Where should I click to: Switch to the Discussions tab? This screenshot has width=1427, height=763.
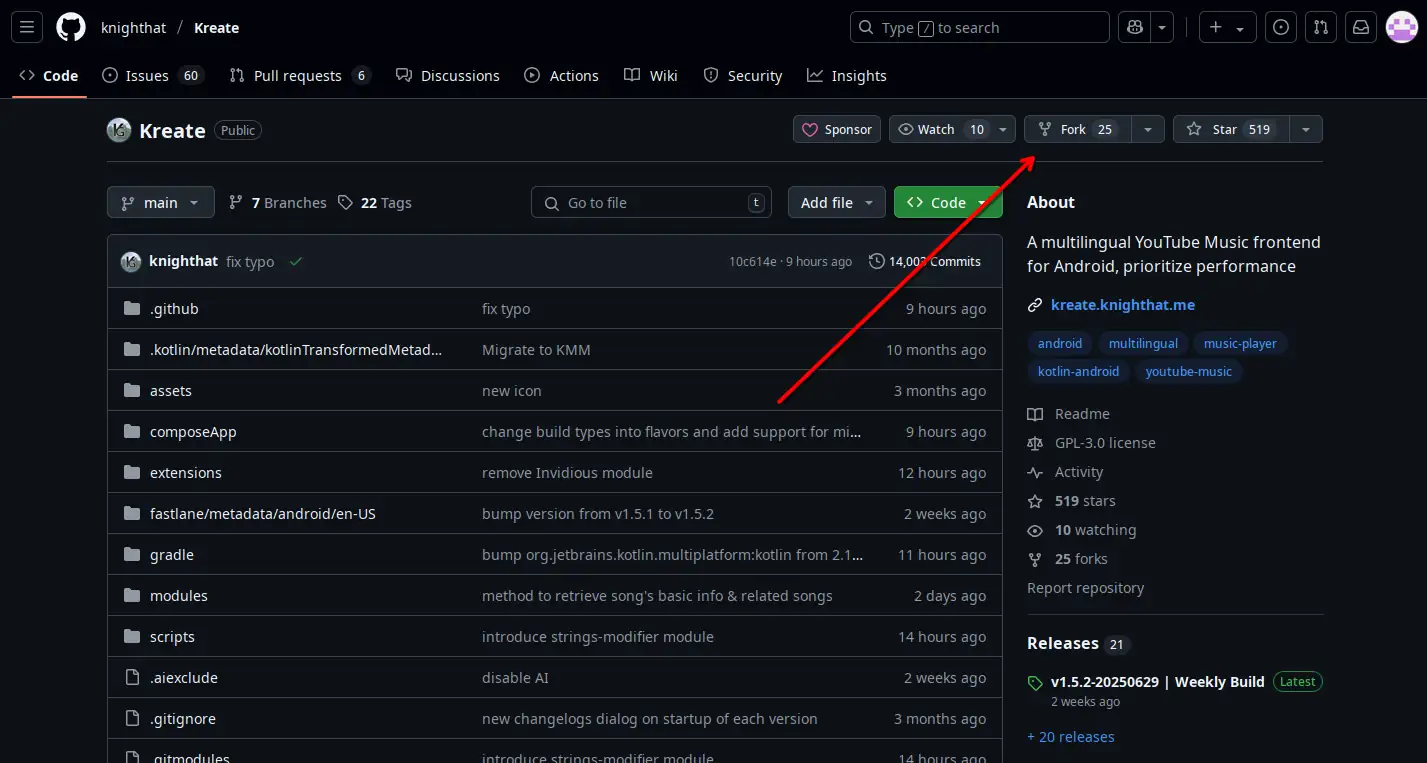447,76
